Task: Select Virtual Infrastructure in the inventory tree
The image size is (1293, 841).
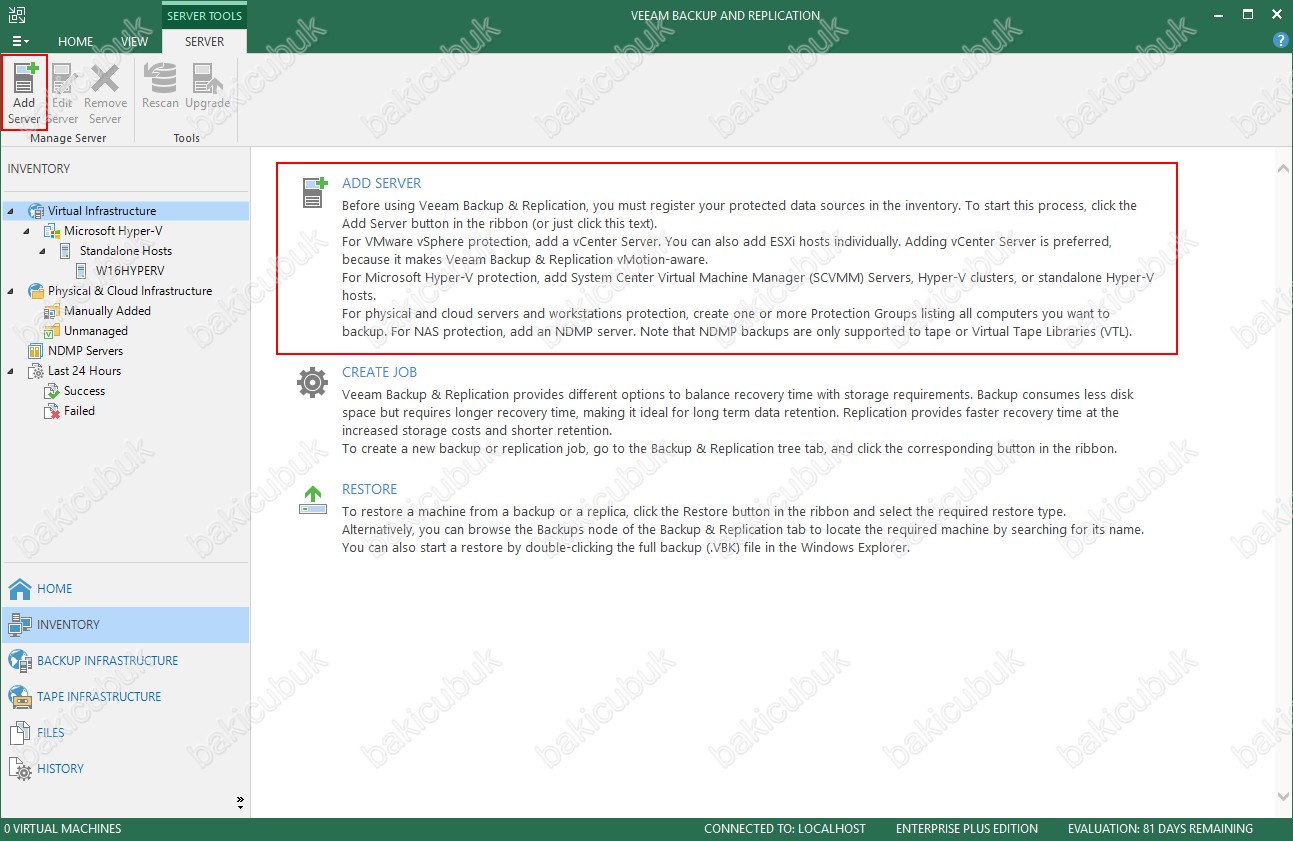Action: tap(102, 211)
